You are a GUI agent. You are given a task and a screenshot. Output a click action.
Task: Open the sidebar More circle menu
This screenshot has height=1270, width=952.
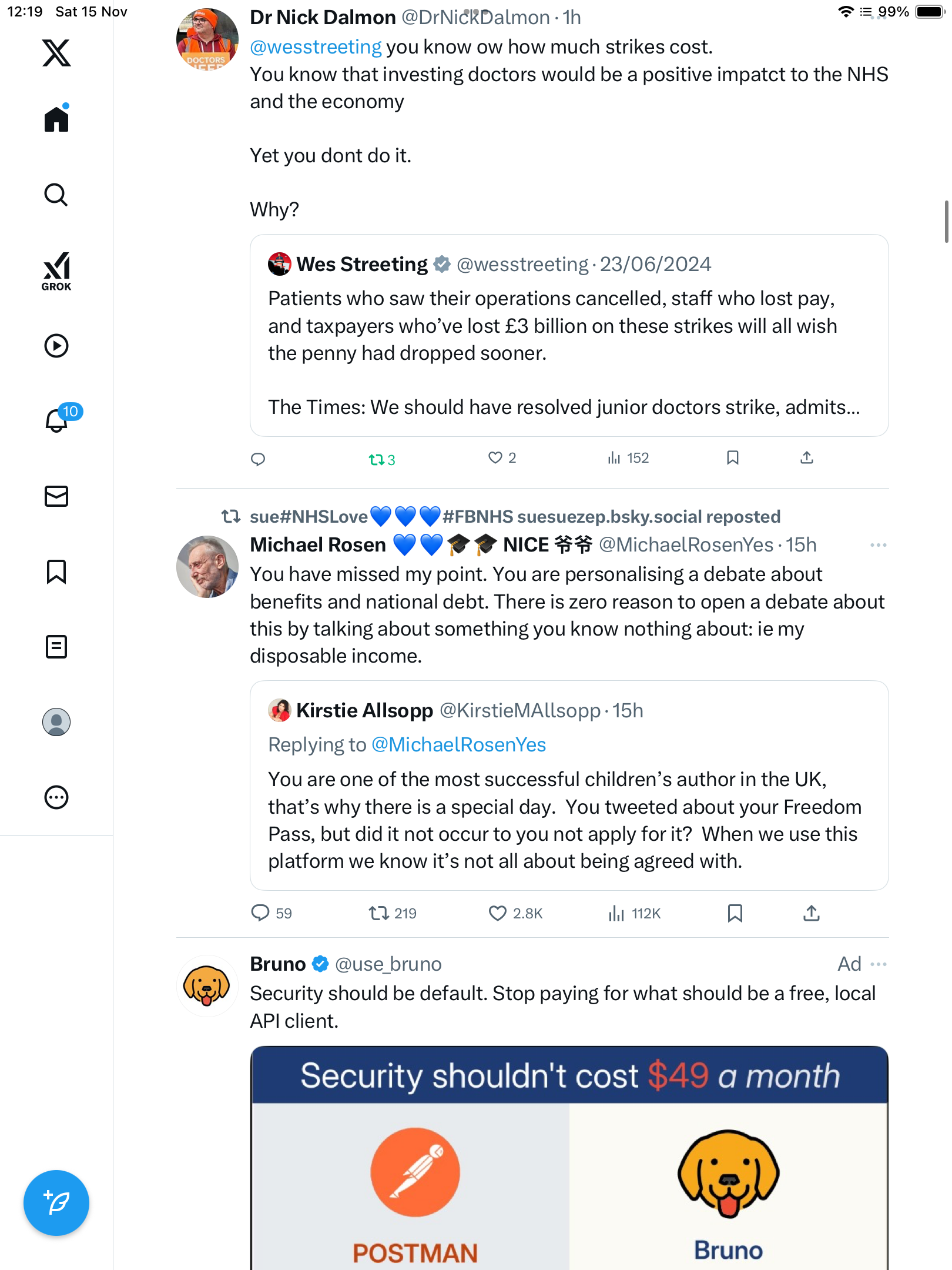[56, 797]
